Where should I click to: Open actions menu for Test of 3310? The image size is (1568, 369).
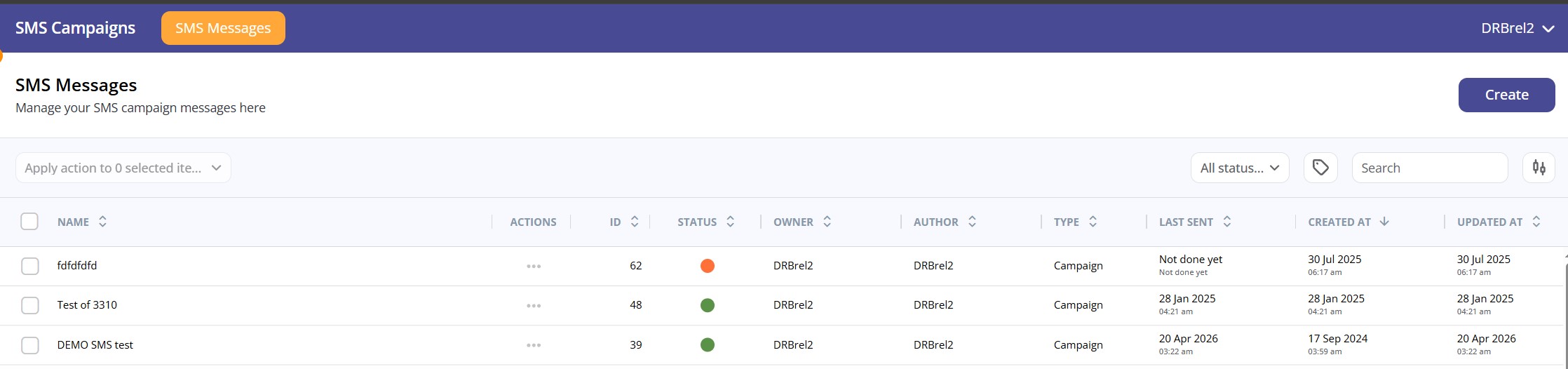534,306
